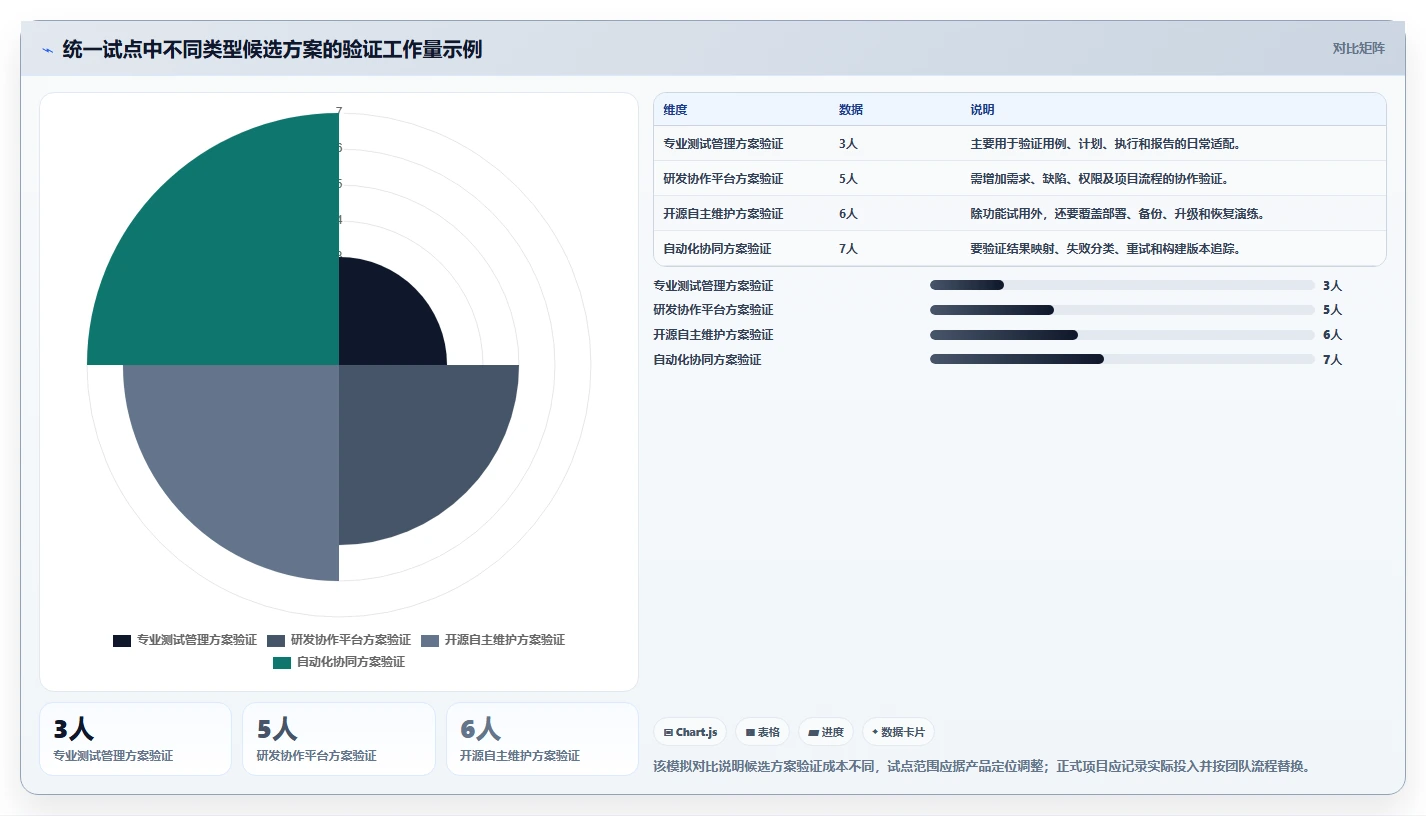Image resolution: width=1426 pixels, height=816 pixels.
Task: Select table row 开源自主维护方案验证
Action: point(1020,213)
